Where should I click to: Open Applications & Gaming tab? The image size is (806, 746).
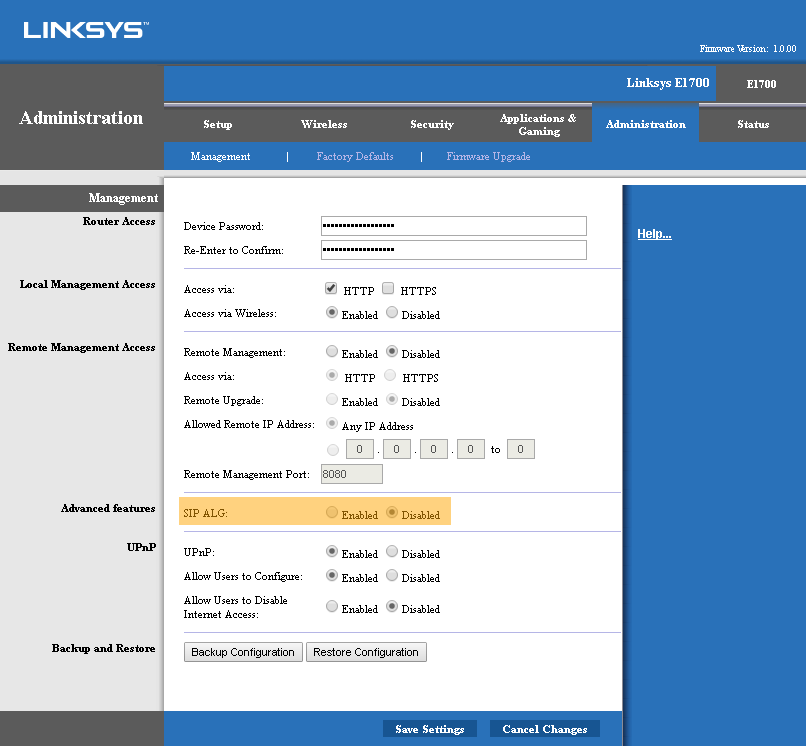[x=538, y=124]
